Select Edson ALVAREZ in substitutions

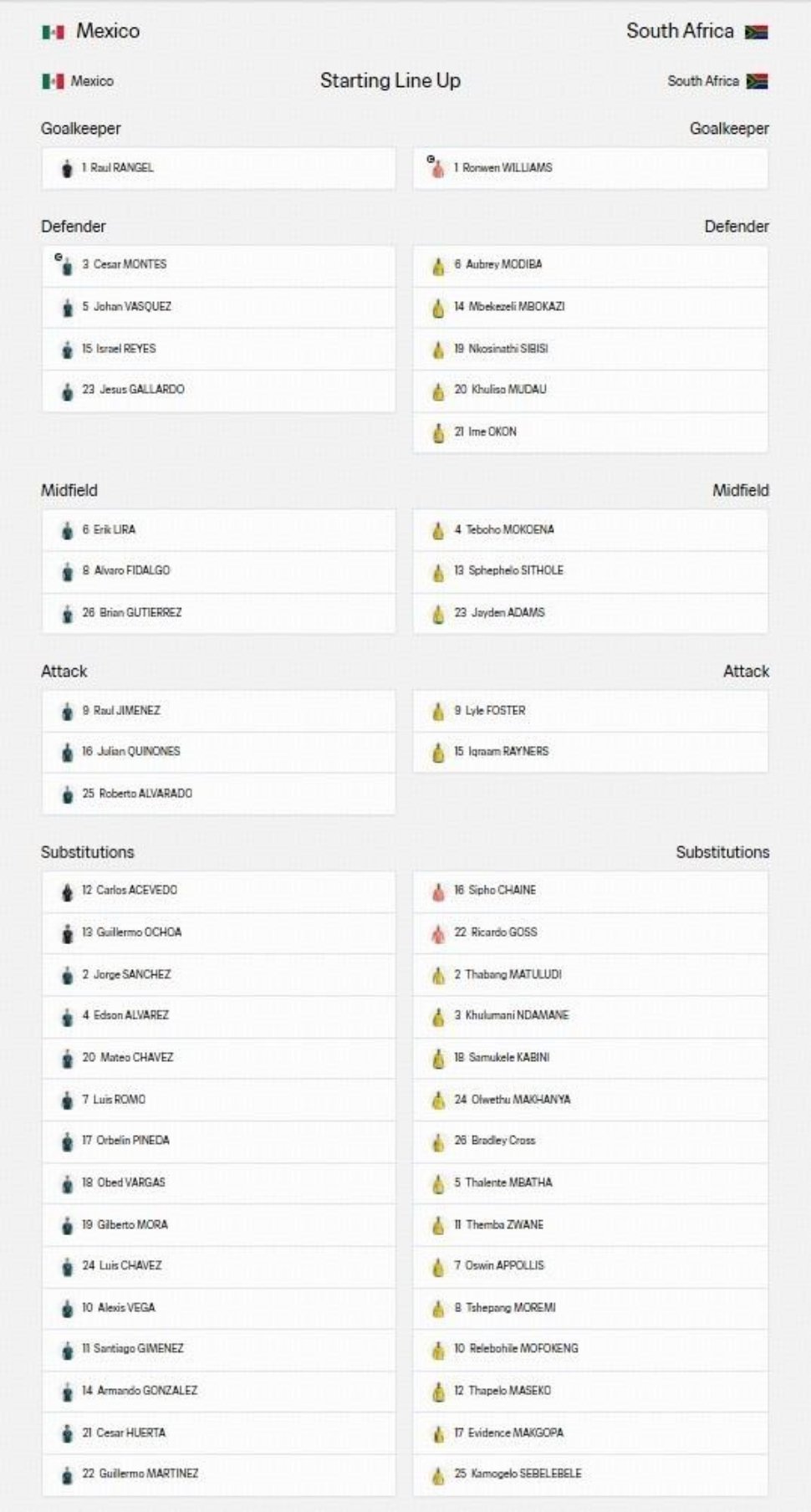(x=219, y=1015)
